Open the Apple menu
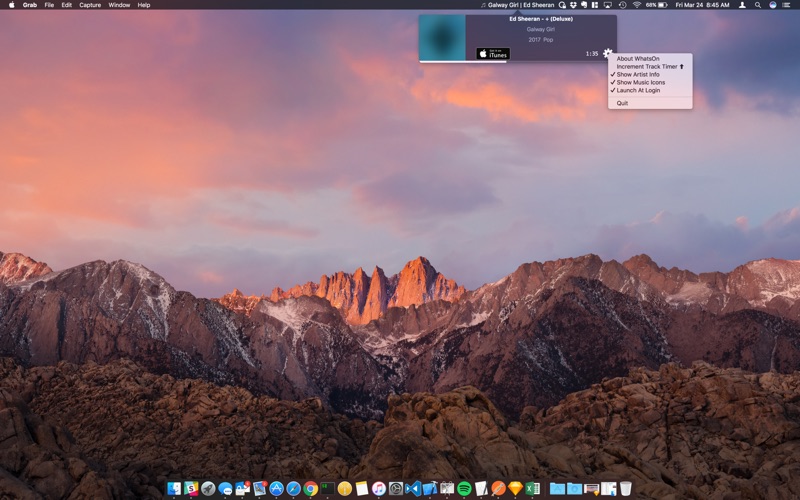 (12, 5)
